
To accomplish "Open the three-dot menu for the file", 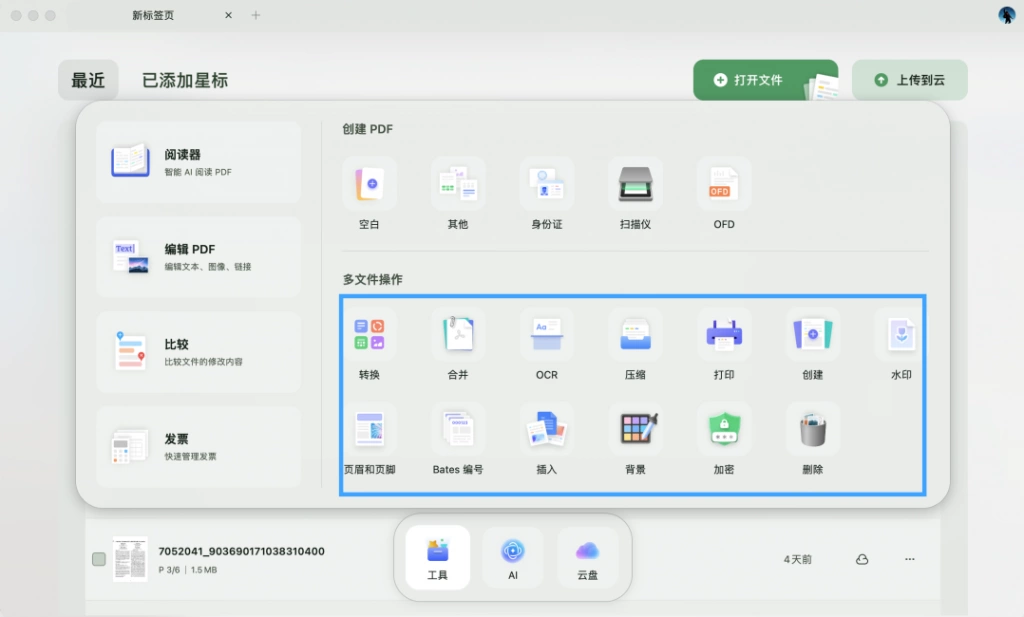I will [x=910, y=559].
